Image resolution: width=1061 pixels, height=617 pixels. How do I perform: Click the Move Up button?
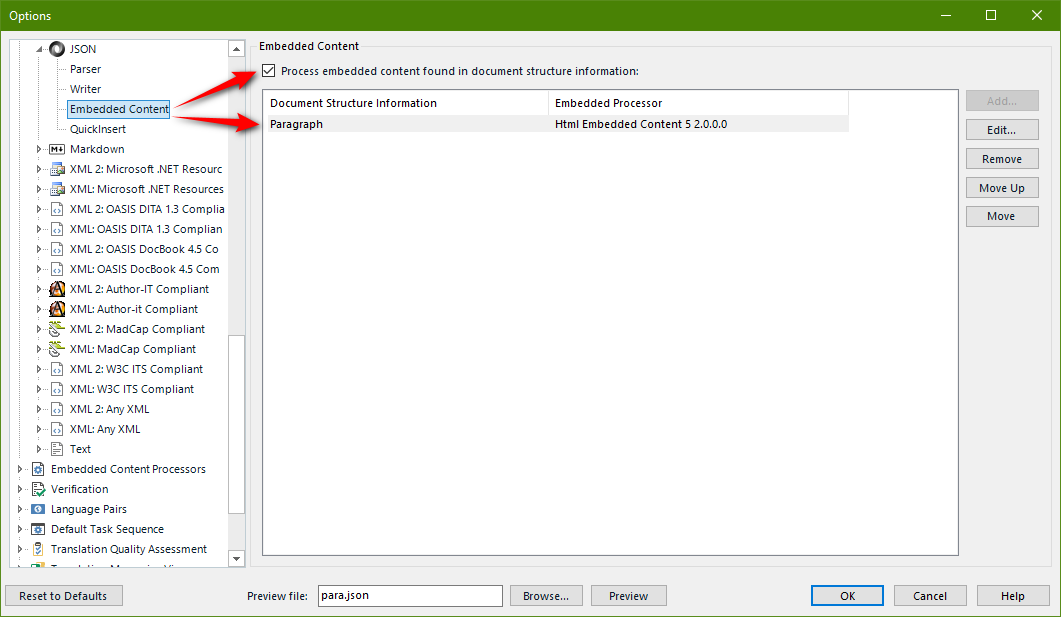point(1001,188)
